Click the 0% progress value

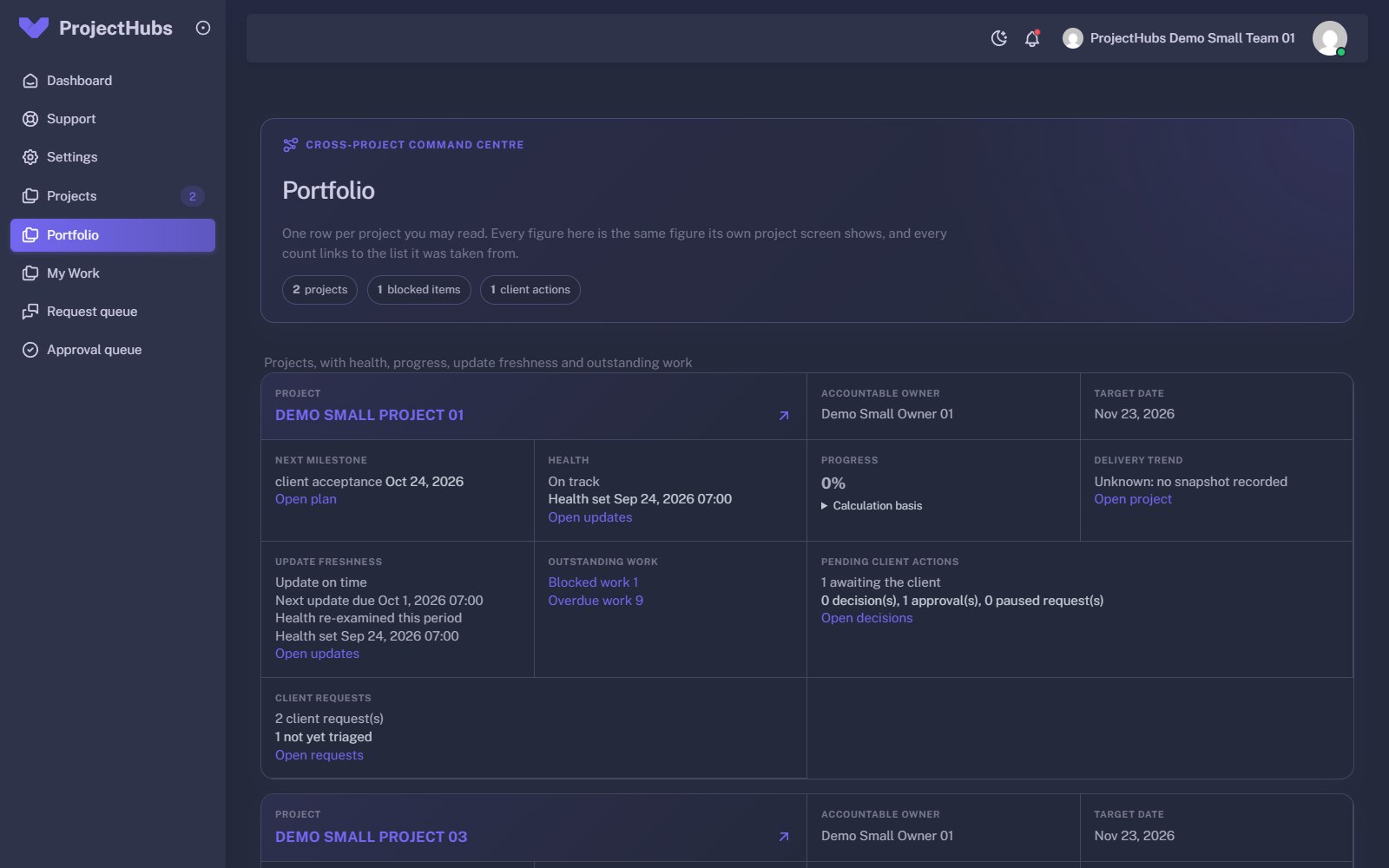[x=833, y=483]
